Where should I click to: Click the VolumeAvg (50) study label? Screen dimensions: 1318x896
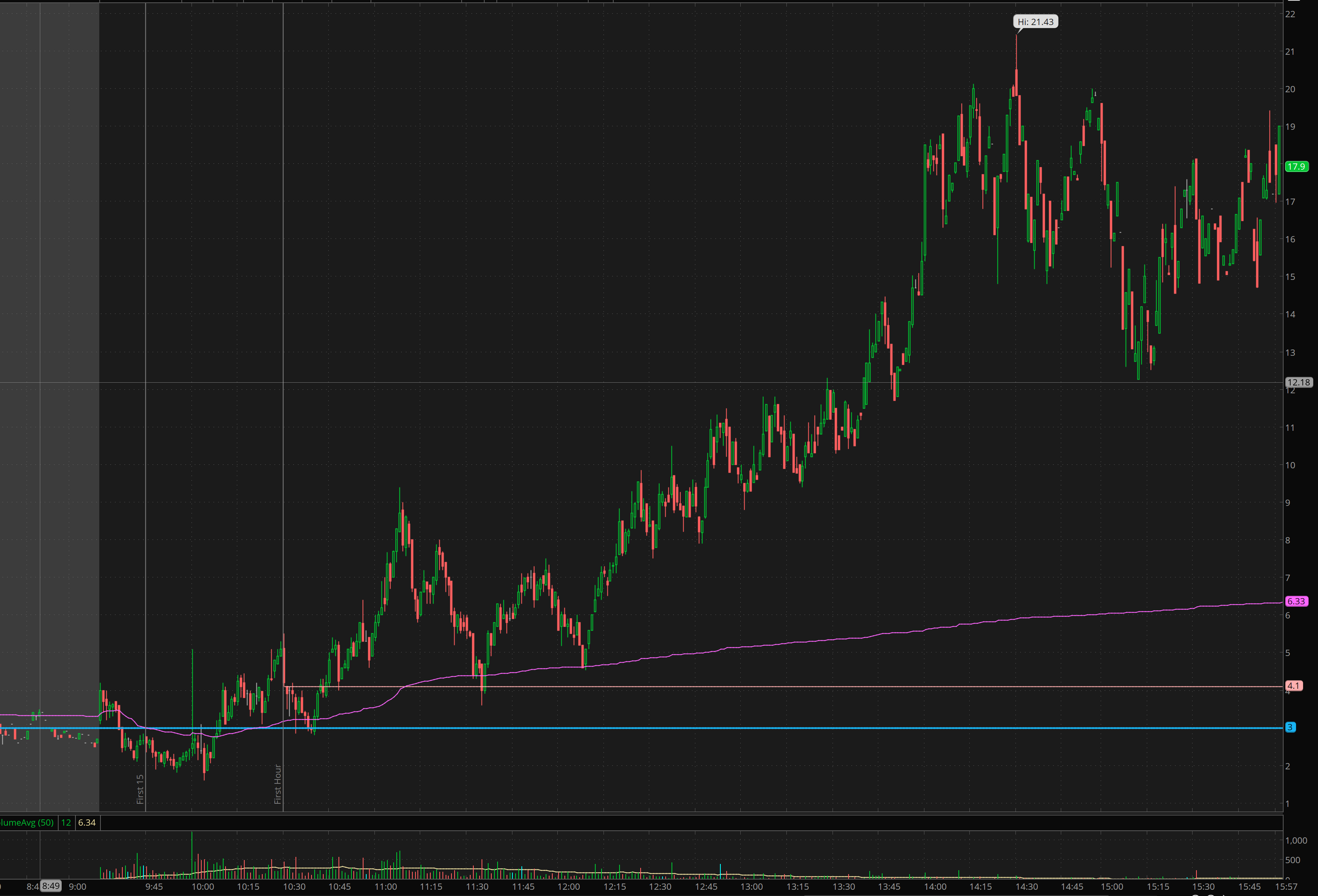point(27,822)
